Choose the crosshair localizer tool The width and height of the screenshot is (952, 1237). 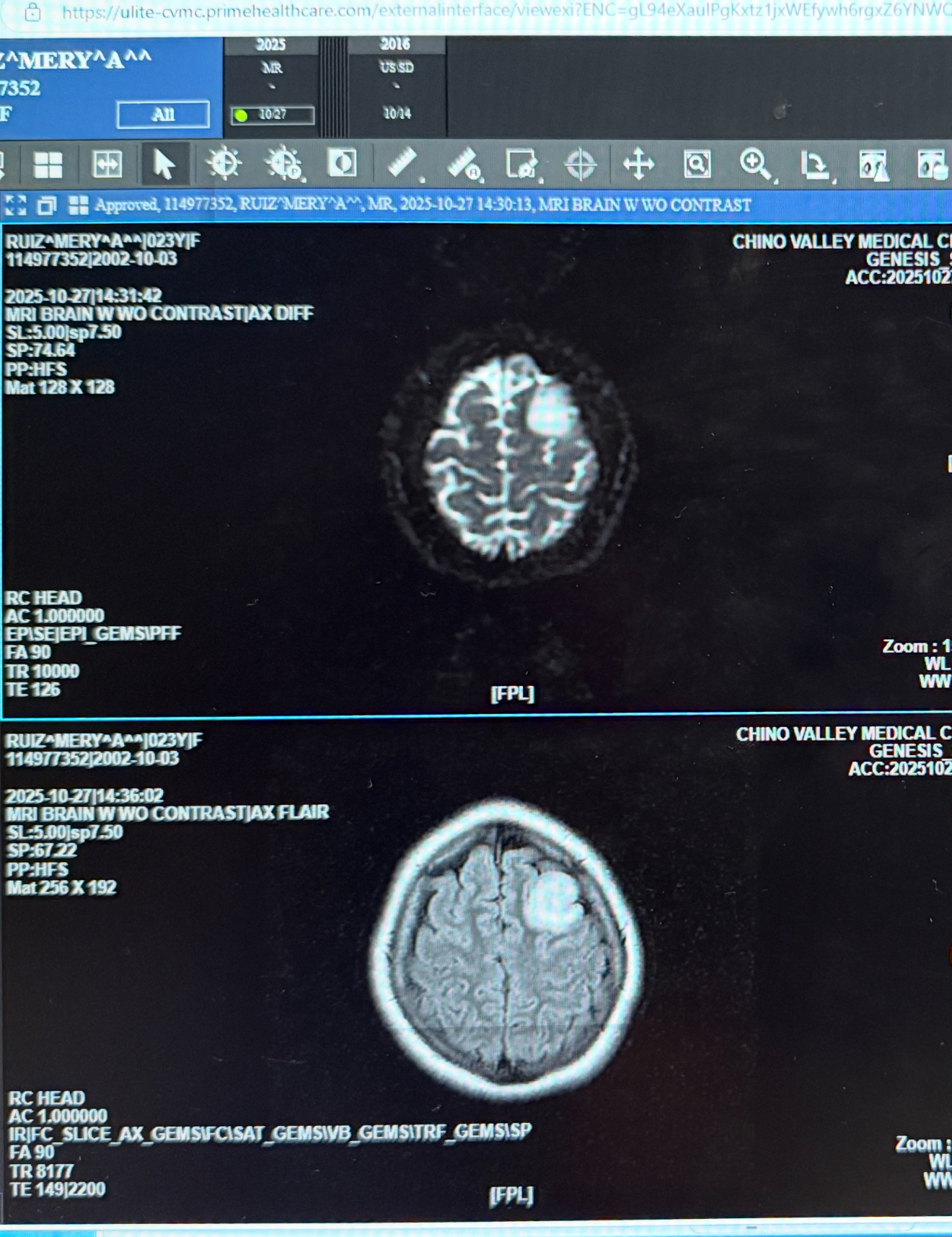(580, 164)
